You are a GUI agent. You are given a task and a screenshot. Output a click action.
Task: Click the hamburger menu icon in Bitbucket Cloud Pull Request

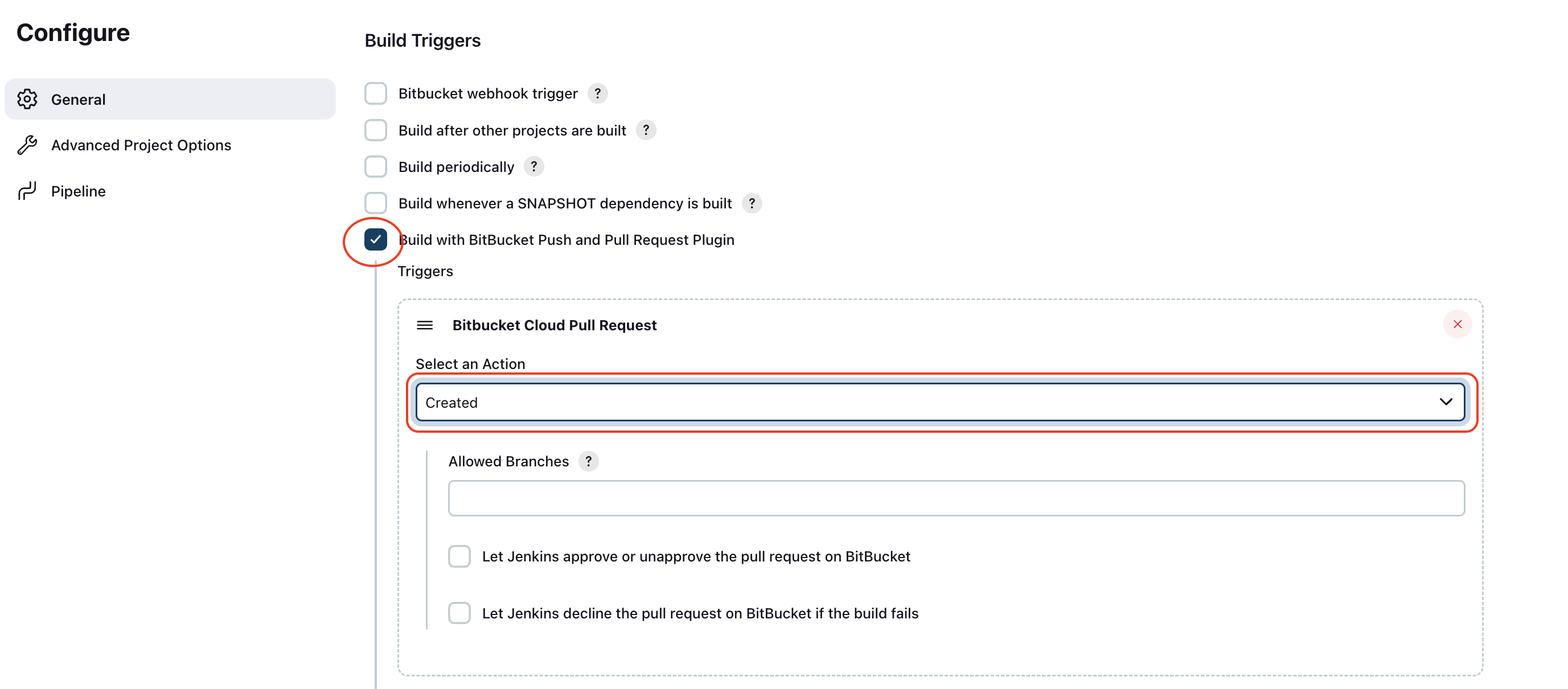coord(424,325)
